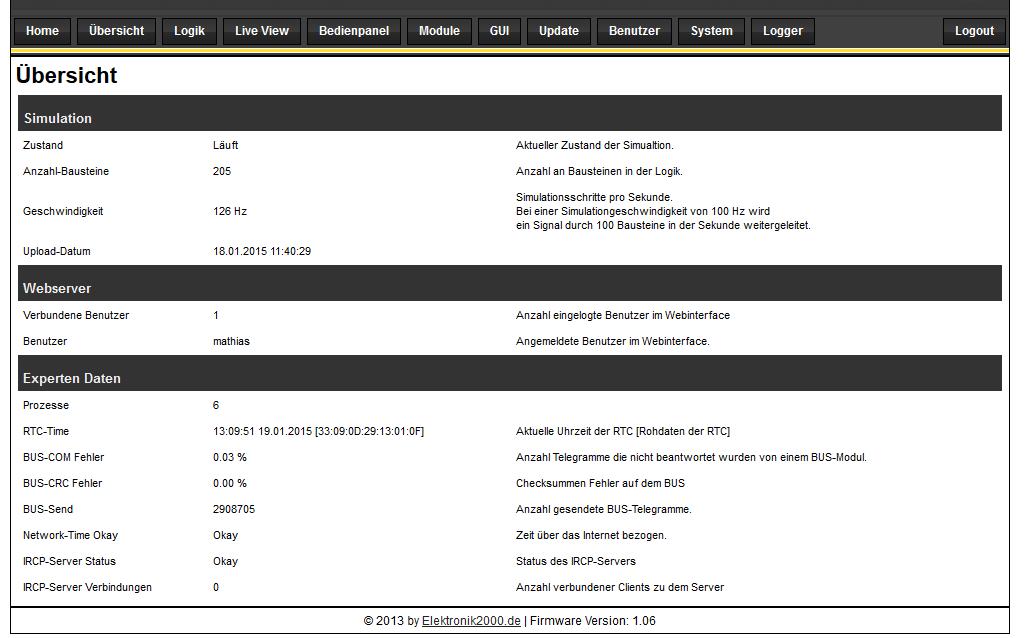Go to the System page
Screen dimensions: 1026x638
click(x=711, y=31)
